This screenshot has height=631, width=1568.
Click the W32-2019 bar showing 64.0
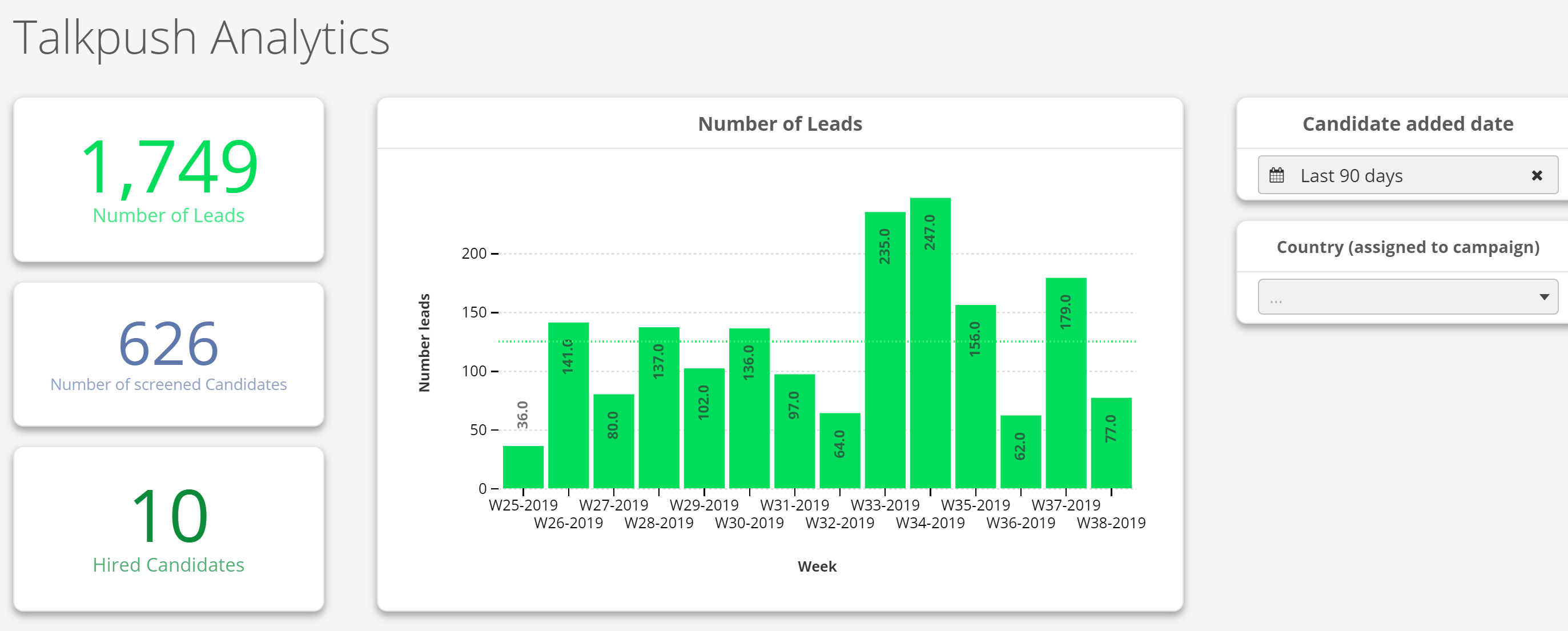(839, 451)
